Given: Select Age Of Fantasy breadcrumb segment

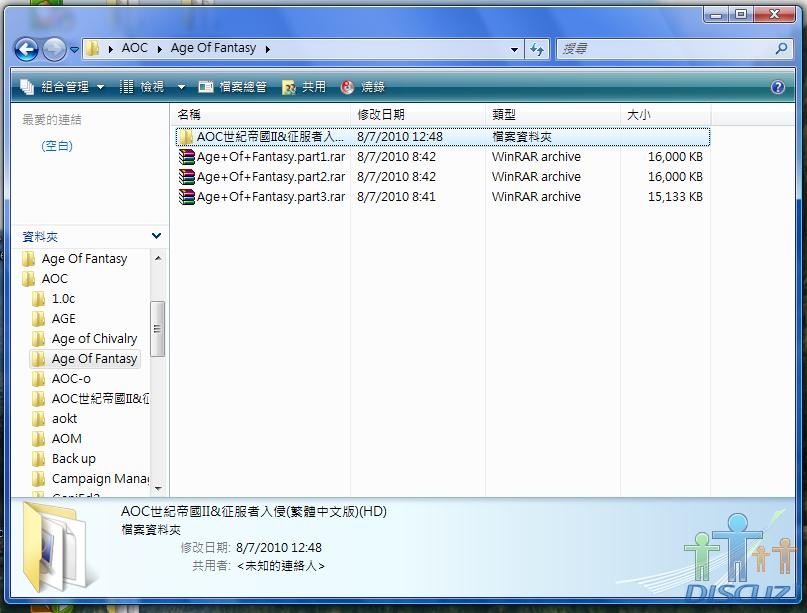Looking at the screenshot, I should click(213, 48).
